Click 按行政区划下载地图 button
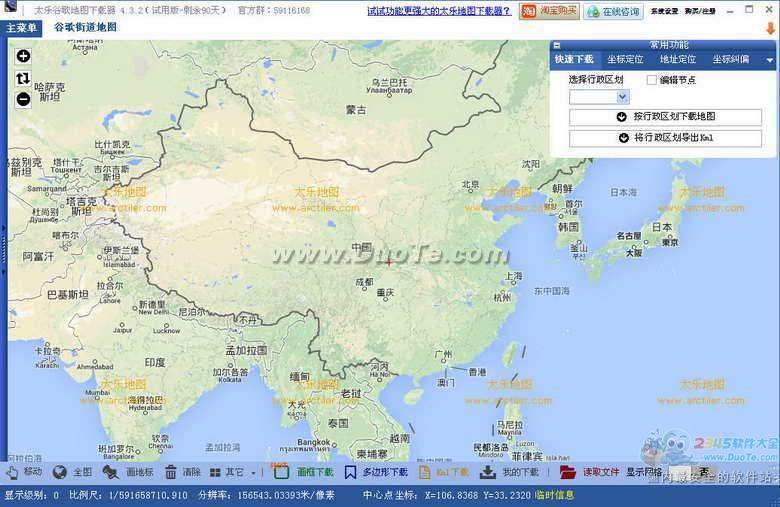This screenshot has width=780, height=507. pyautogui.click(x=665, y=117)
